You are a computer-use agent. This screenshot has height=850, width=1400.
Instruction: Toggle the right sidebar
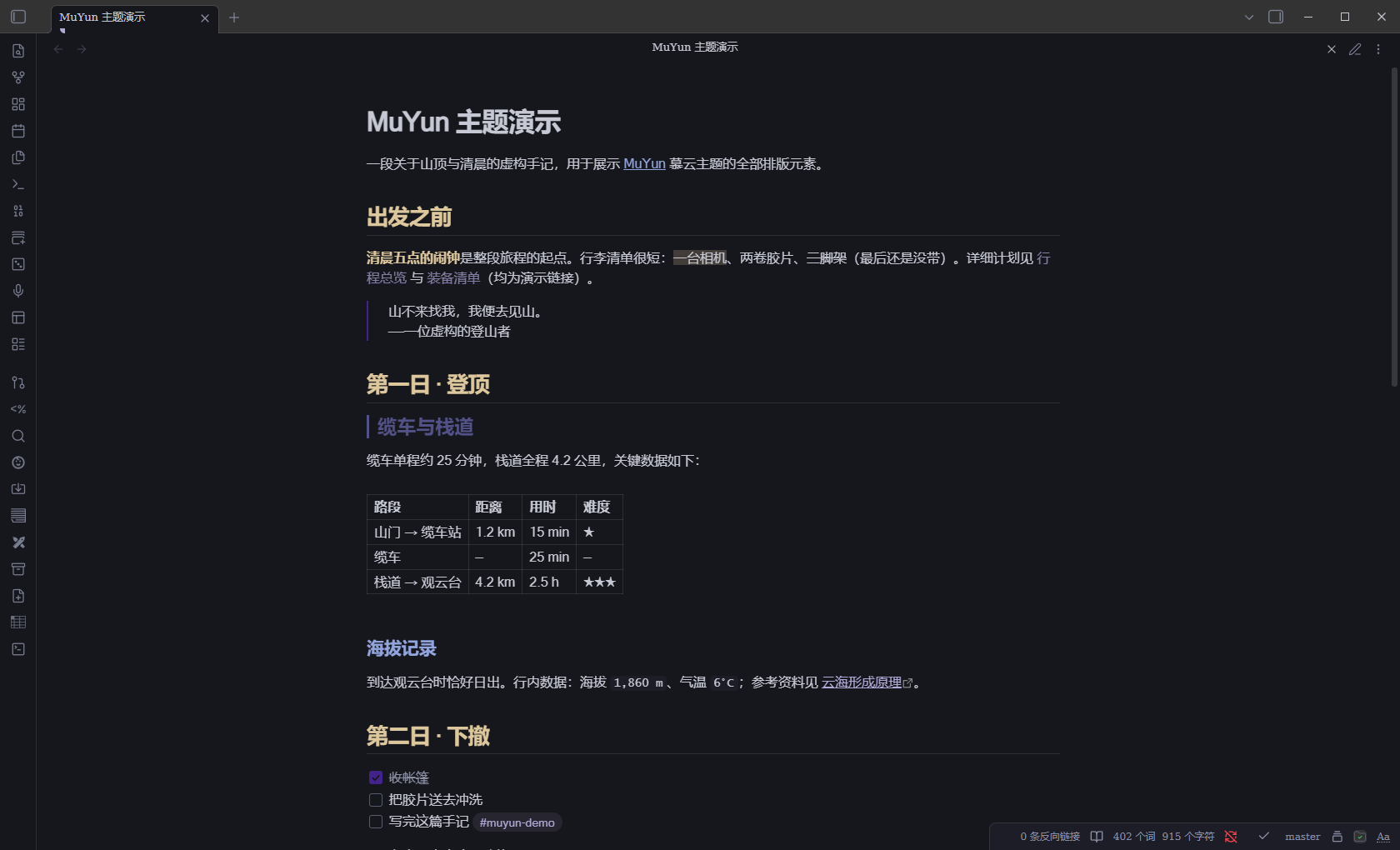tap(1276, 17)
